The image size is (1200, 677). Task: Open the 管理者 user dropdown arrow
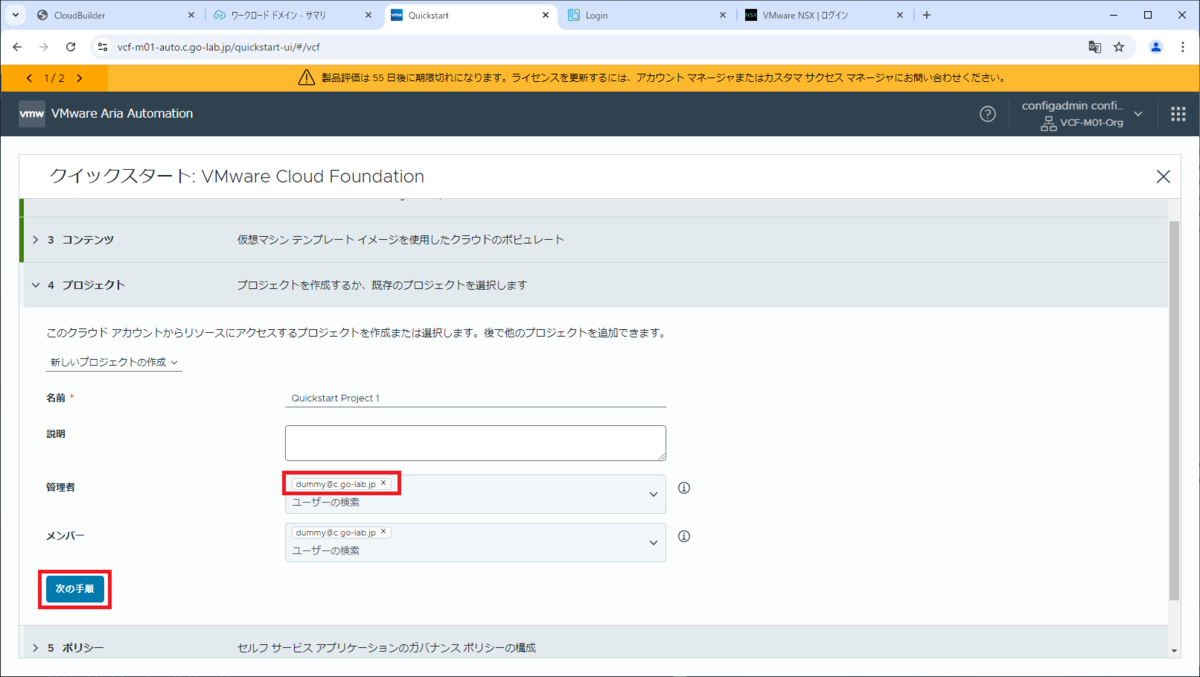654,494
